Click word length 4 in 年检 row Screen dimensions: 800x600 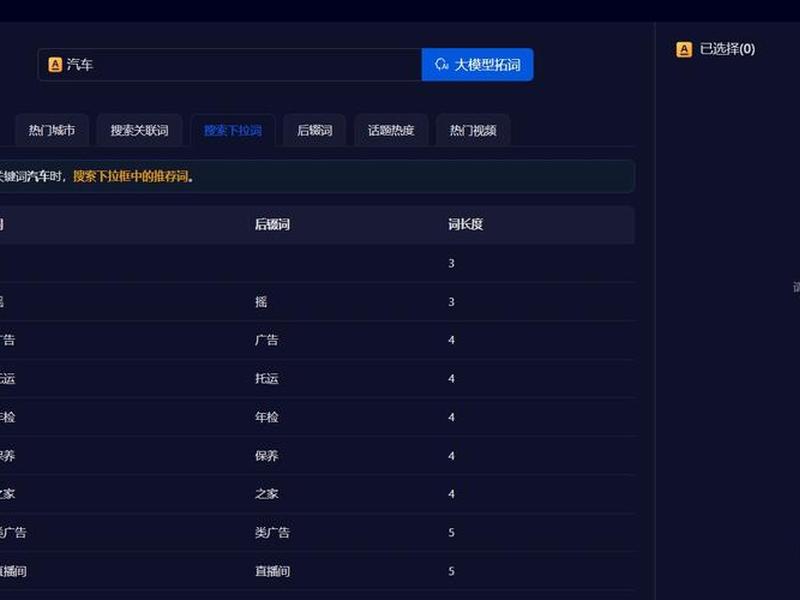451,417
